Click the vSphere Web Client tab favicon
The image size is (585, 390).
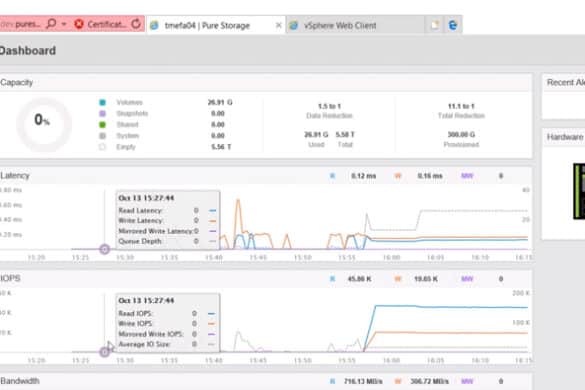(294, 25)
